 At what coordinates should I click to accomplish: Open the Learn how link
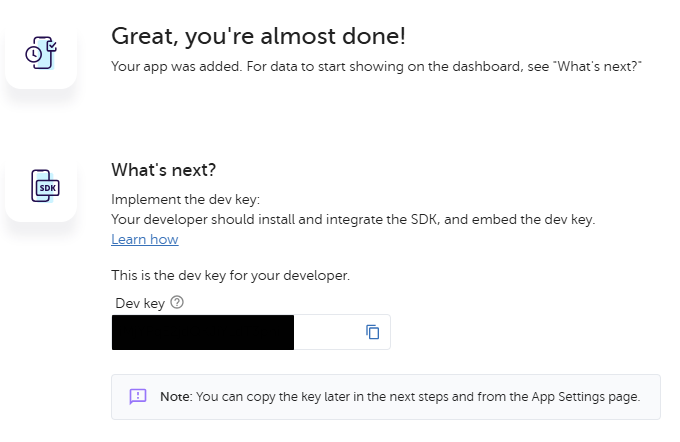pos(145,239)
